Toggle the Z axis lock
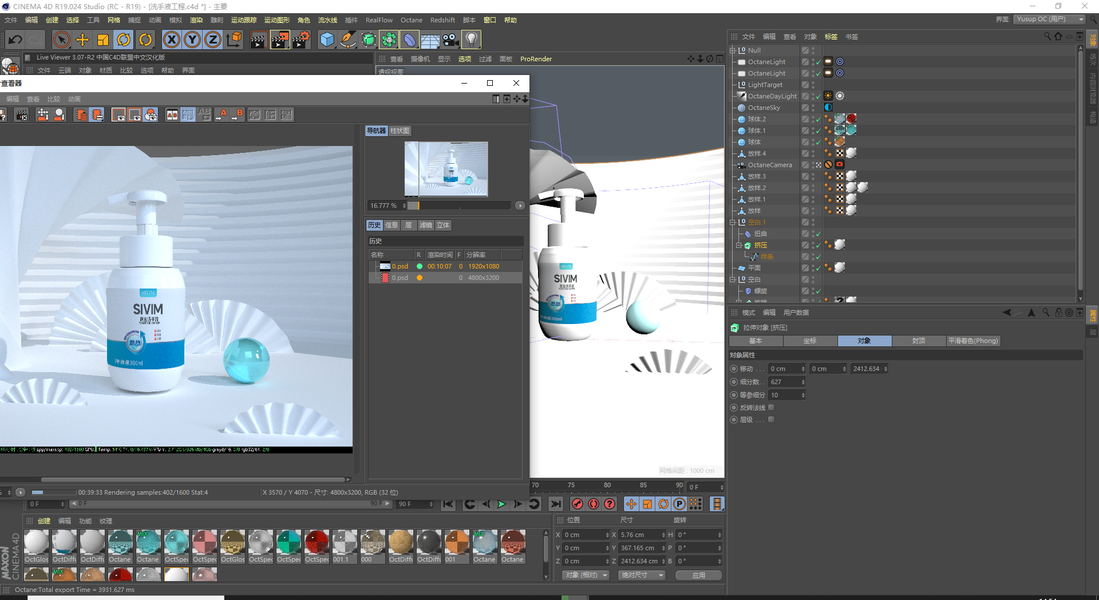Image resolution: width=1099 pixels, height=600 pixels. (212, 40)
